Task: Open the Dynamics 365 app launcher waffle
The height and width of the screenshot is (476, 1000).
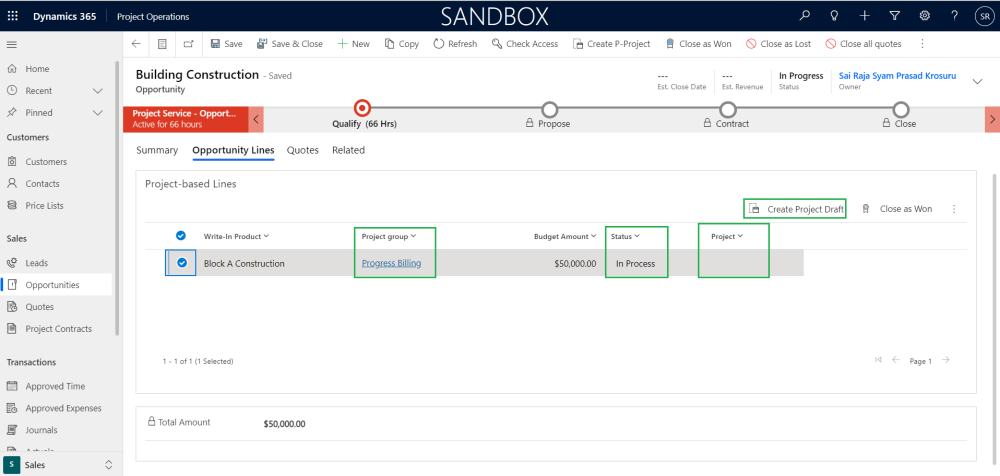Action: pos(13,17)
